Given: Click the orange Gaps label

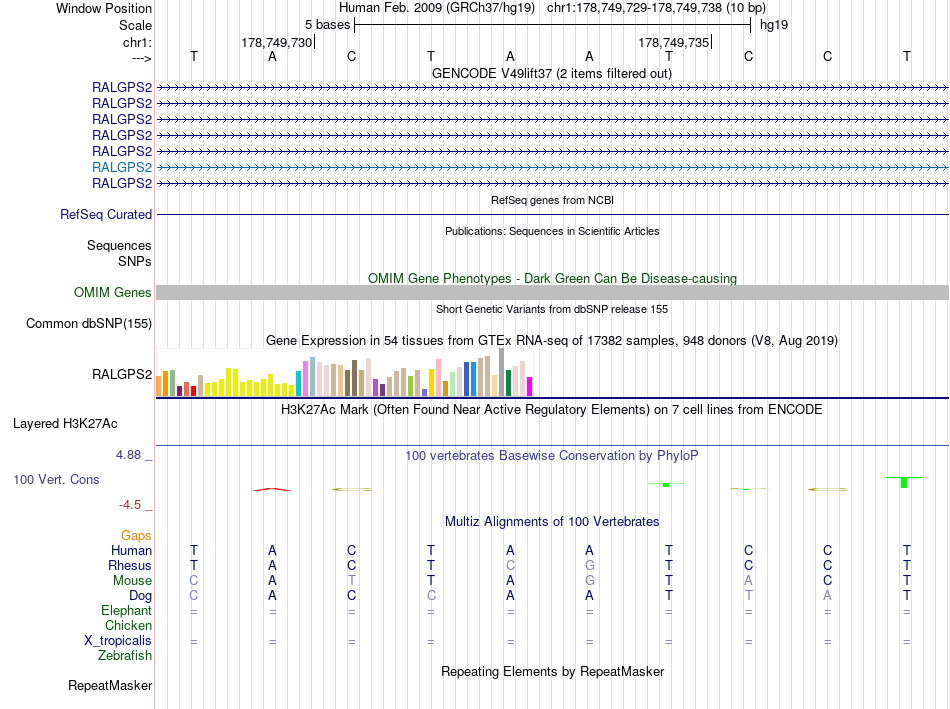Looking at the screenshot, I should pyautogui.click(x=136, y=536).
